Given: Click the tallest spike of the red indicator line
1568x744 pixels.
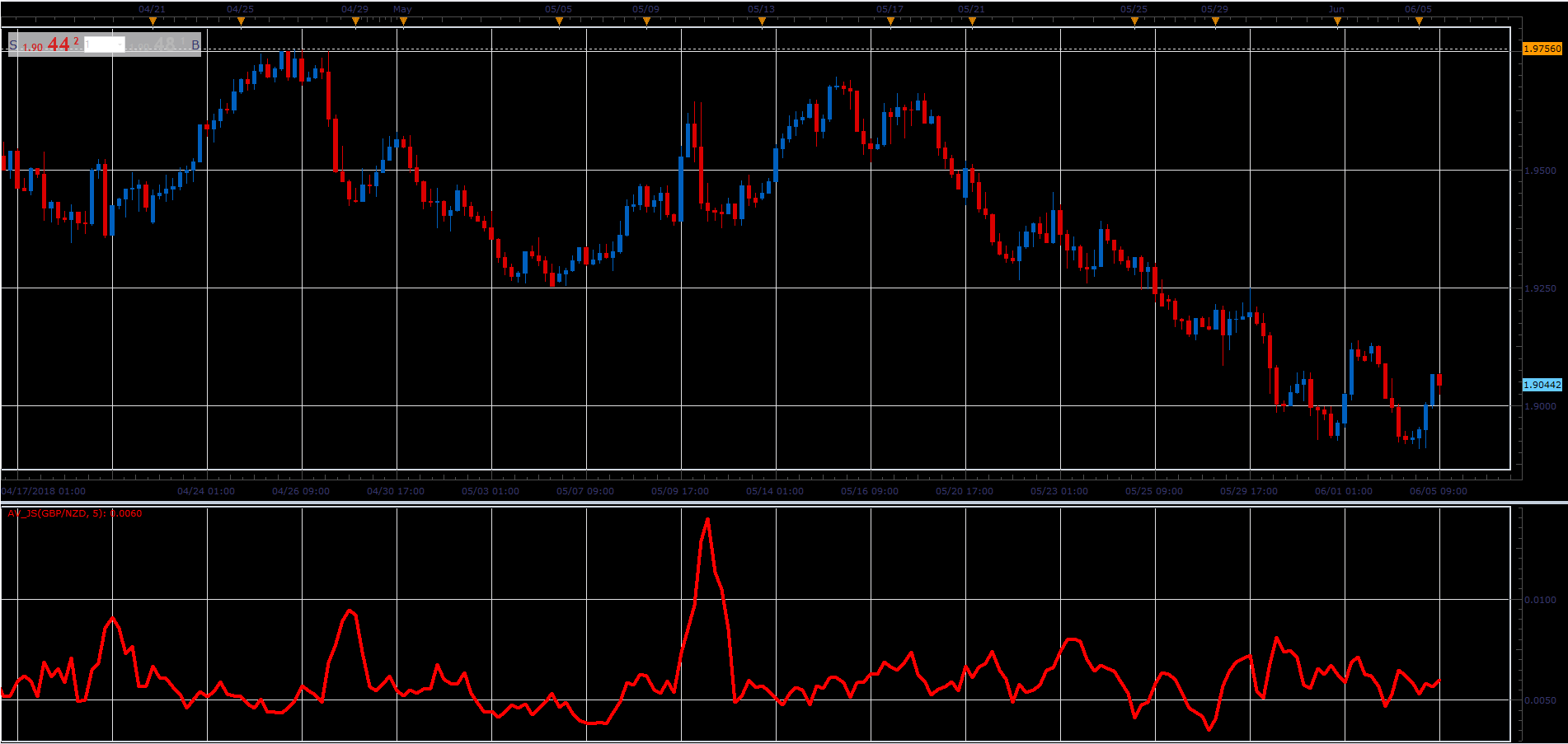Looking at the screenshot, I should pos(707,521).
